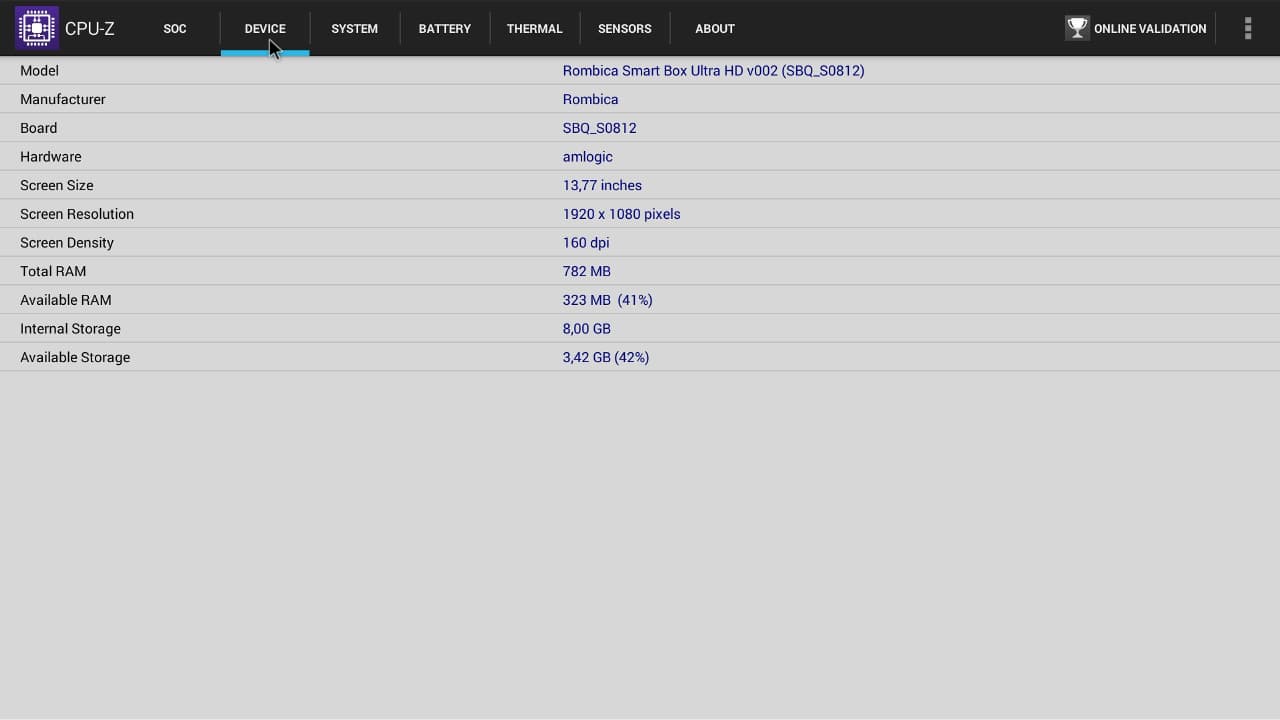Show the THERMAL tab

(535, 29)
